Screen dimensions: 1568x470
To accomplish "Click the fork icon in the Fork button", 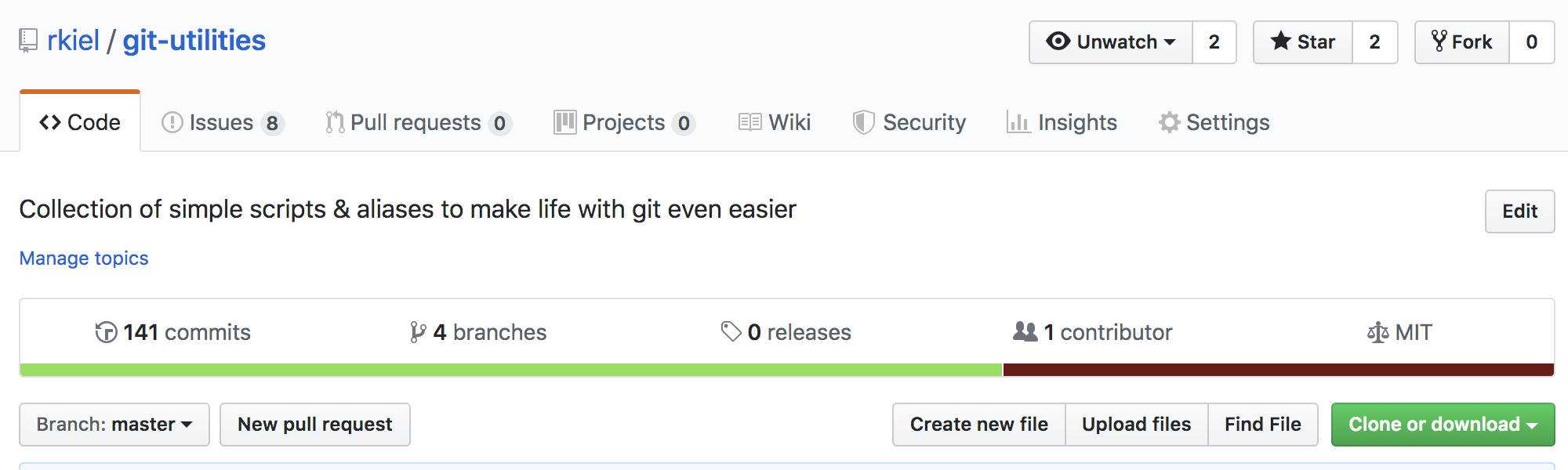I will coord(1439,41).
